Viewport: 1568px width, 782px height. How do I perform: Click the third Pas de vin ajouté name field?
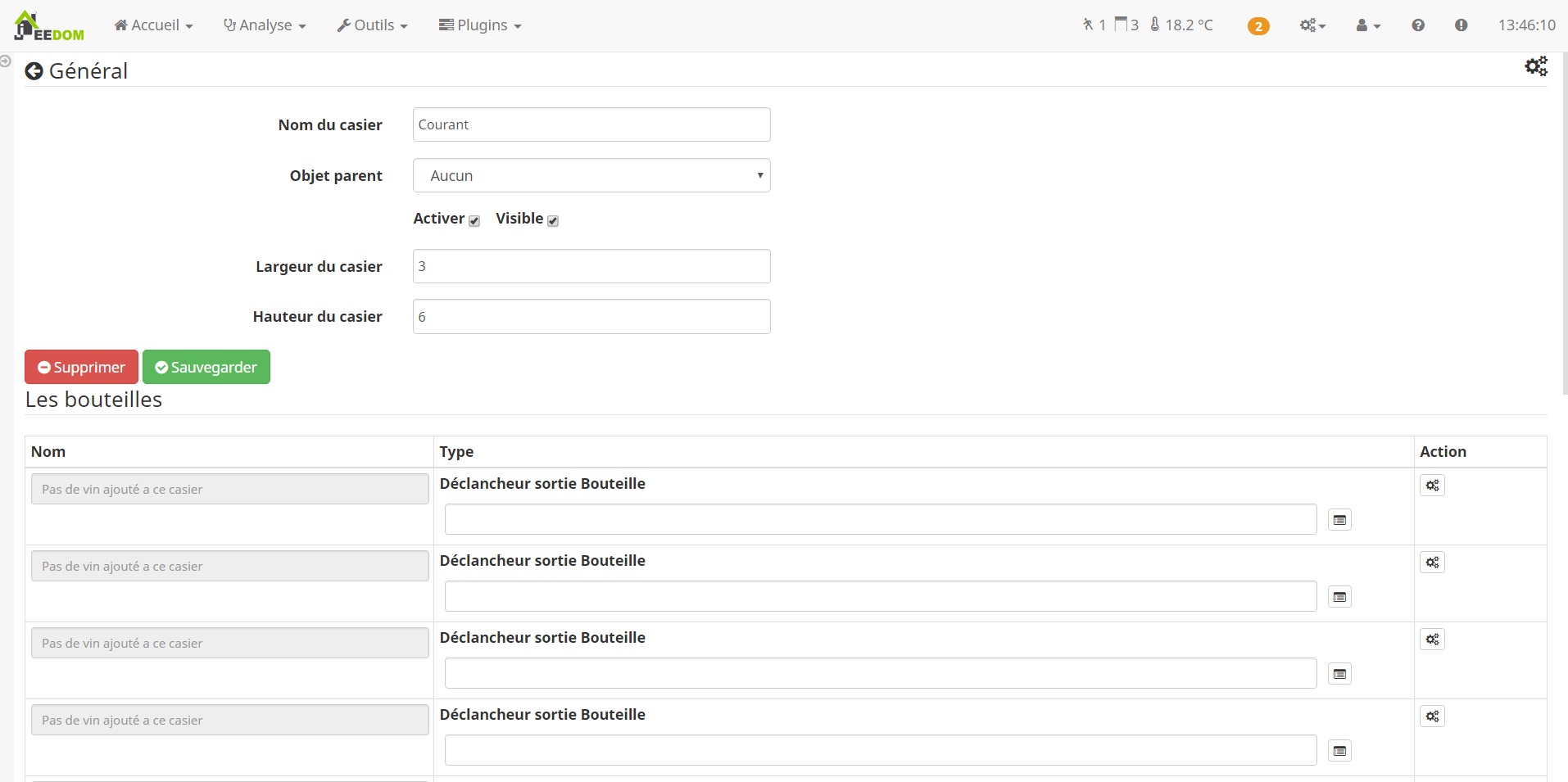click(230, 643)
